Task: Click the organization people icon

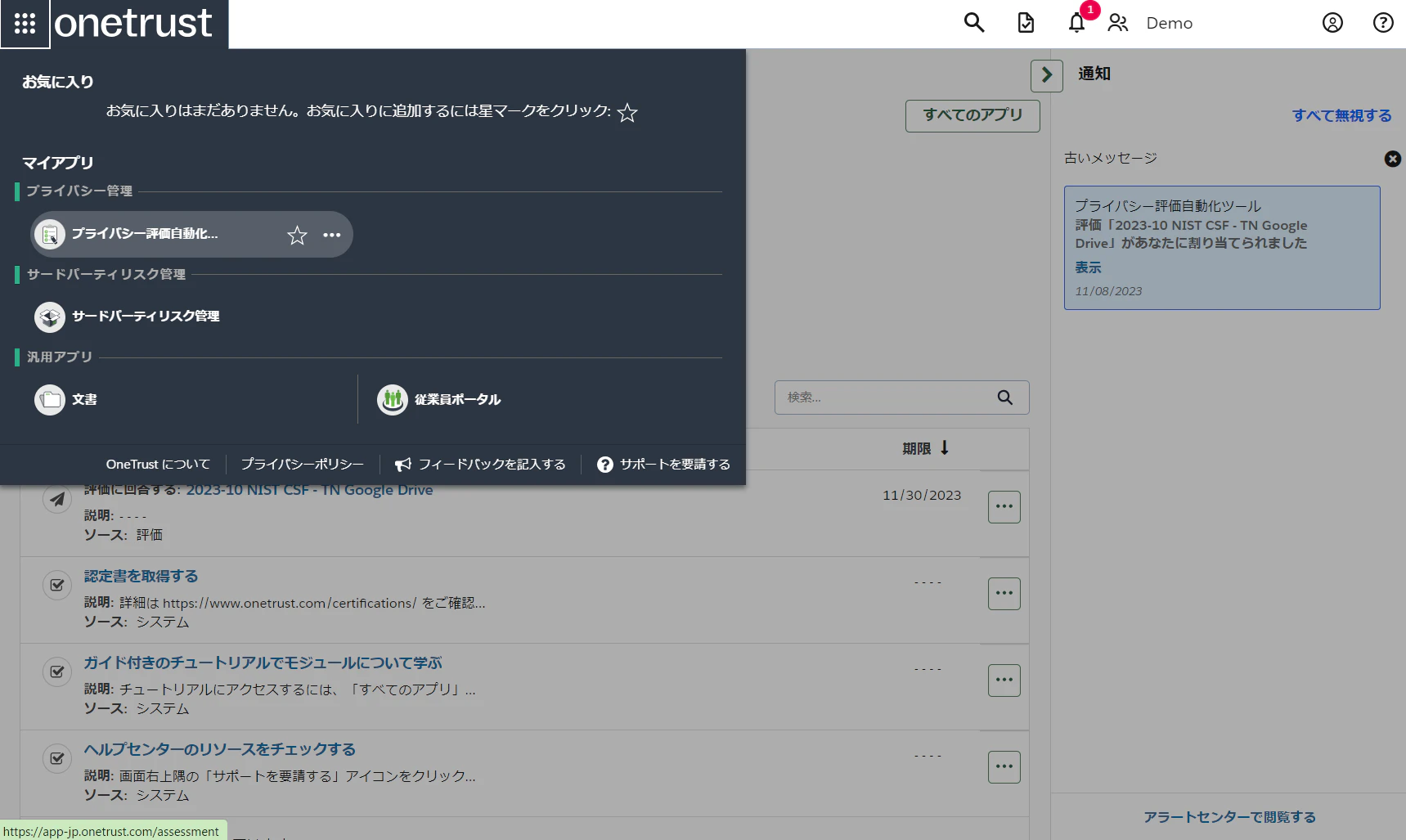Action: [1118, 23]
